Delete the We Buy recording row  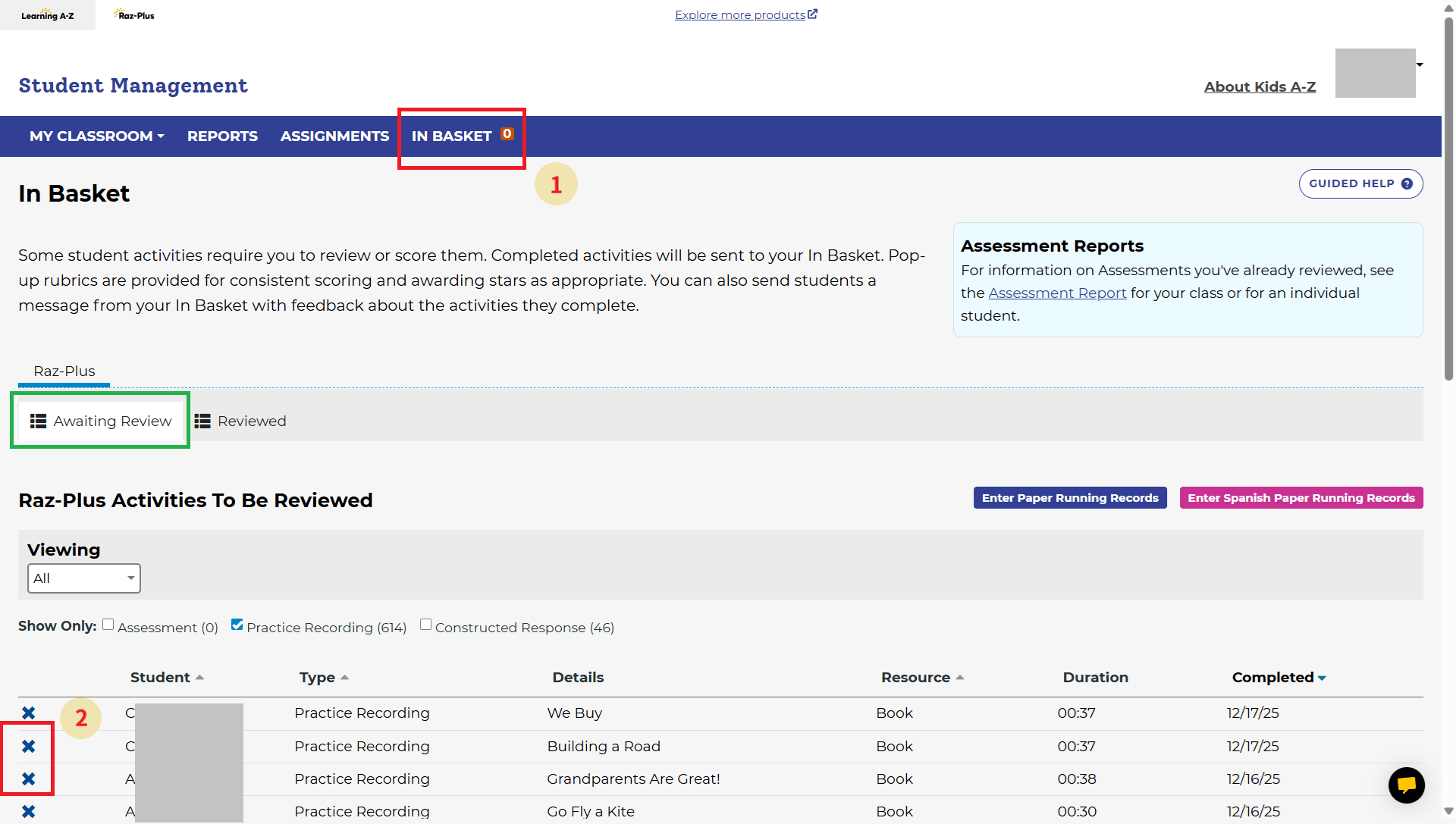click(x=29, y=713)
